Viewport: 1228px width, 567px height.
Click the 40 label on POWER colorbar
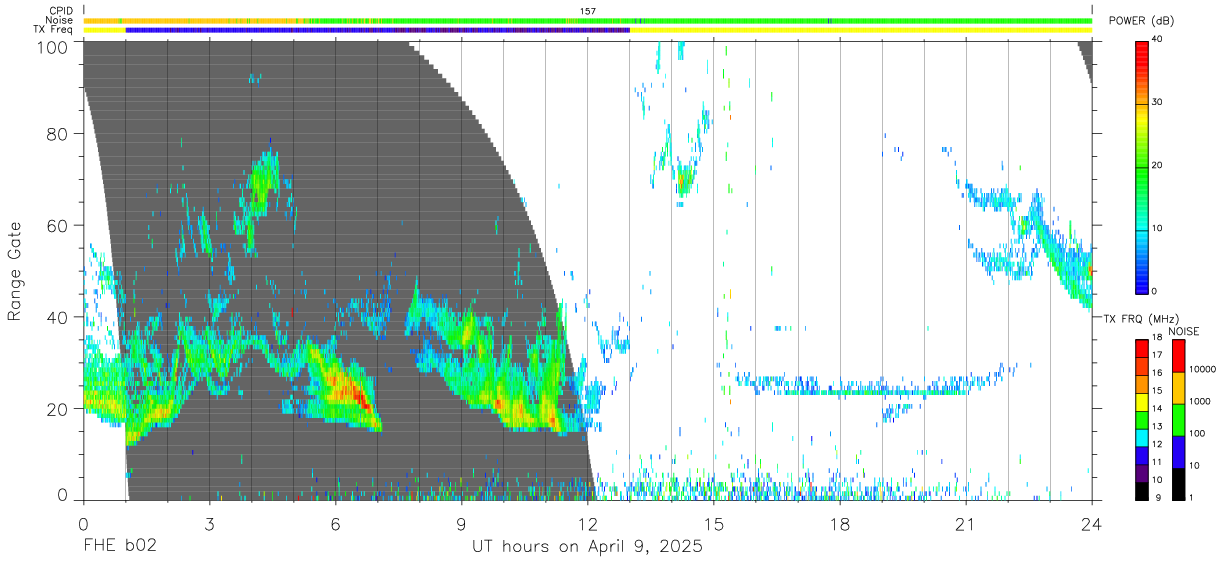click(x=1156, y=40)
